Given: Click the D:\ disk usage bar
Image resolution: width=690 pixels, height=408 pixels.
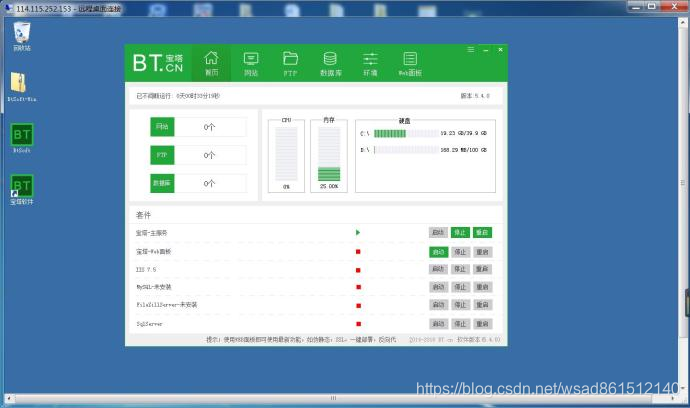Looking at the screenshot, I should tap(406, 150).
